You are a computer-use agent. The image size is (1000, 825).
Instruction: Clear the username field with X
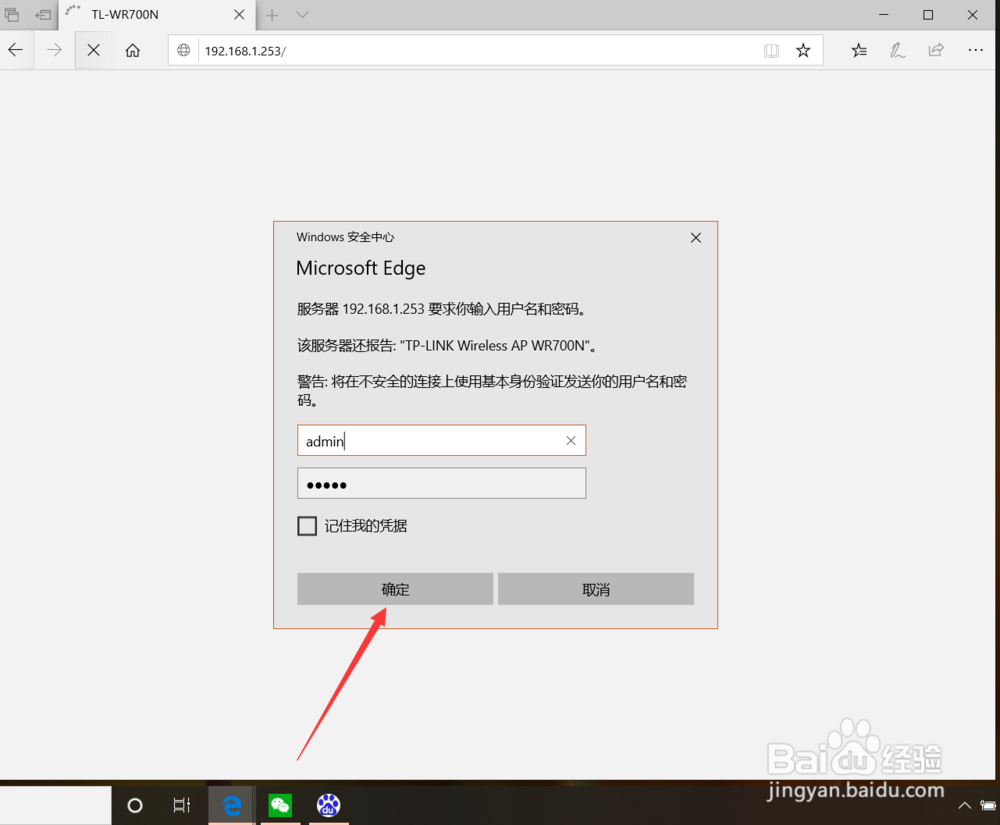(x=571, y=441)
